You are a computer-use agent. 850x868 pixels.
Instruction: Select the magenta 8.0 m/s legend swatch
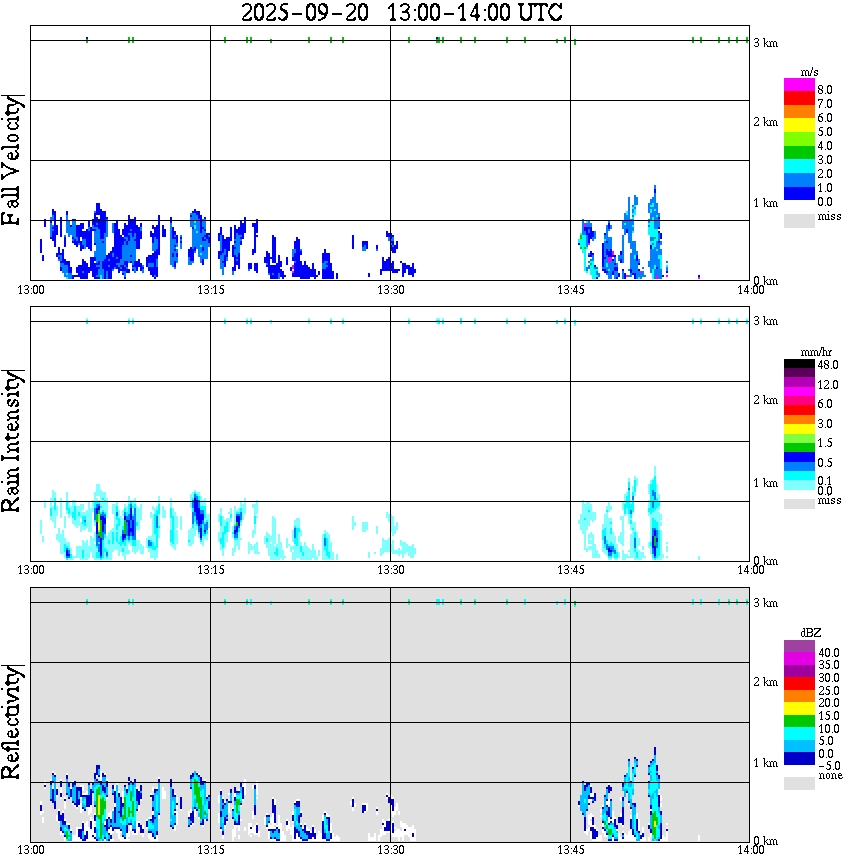click(799, 85)
